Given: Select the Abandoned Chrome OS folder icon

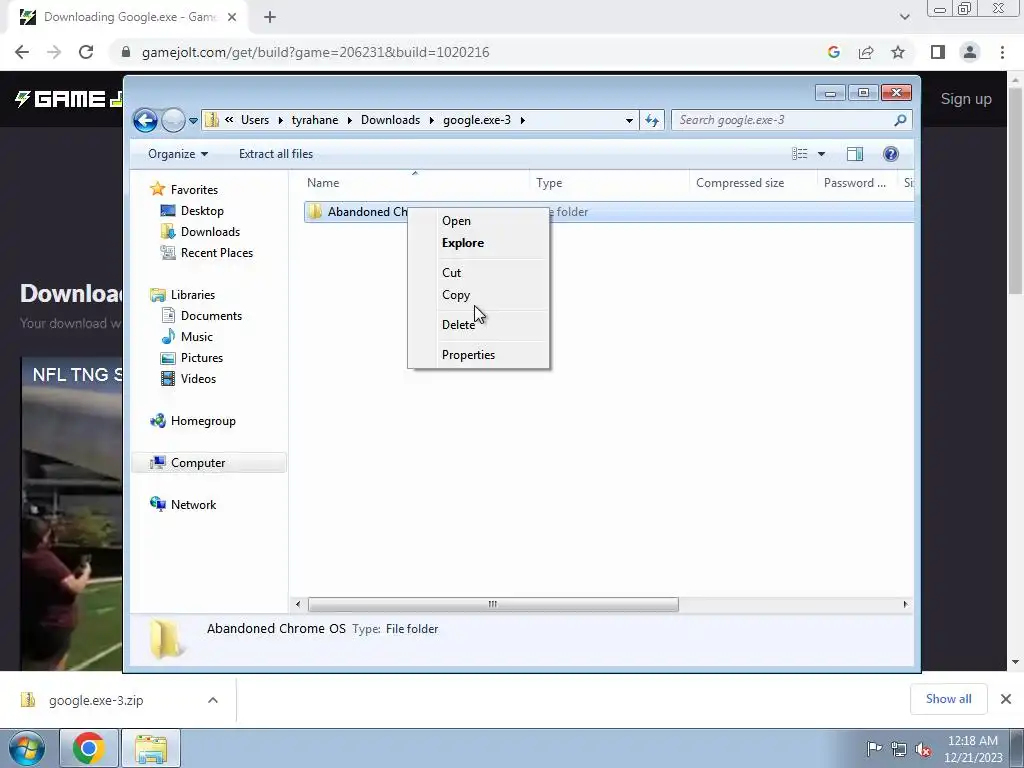Looking at the screenshot, I should click(x=315, y=212).
